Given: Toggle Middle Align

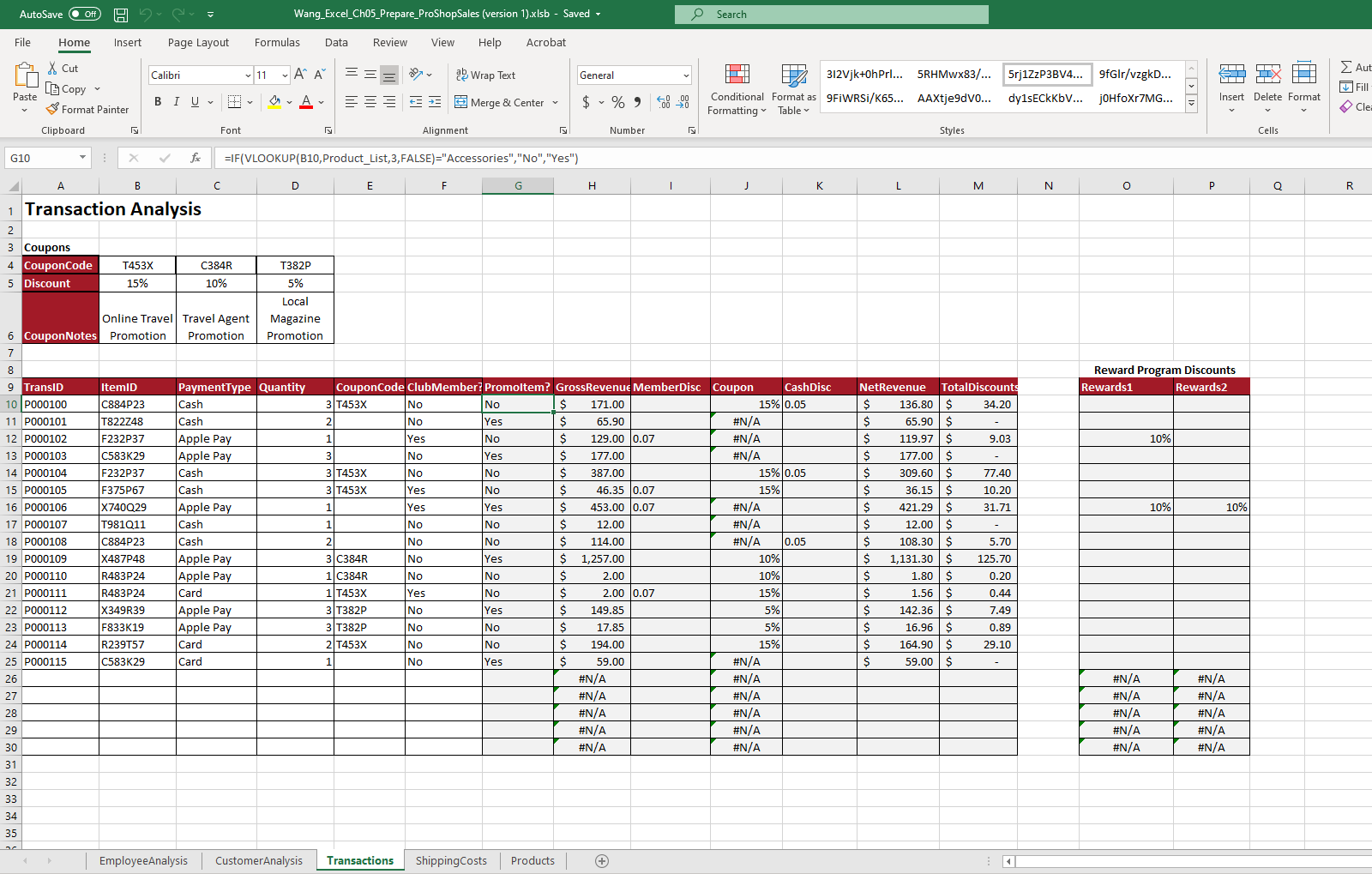Looking at the screenshot, I should 370,75.
